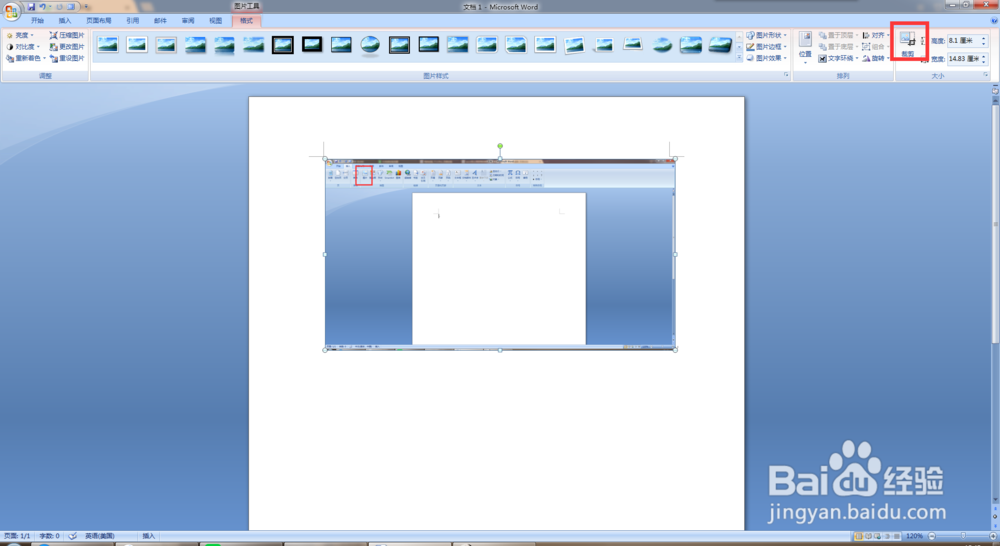Open the 对齐 align dropdown

(x=876, y=35)
